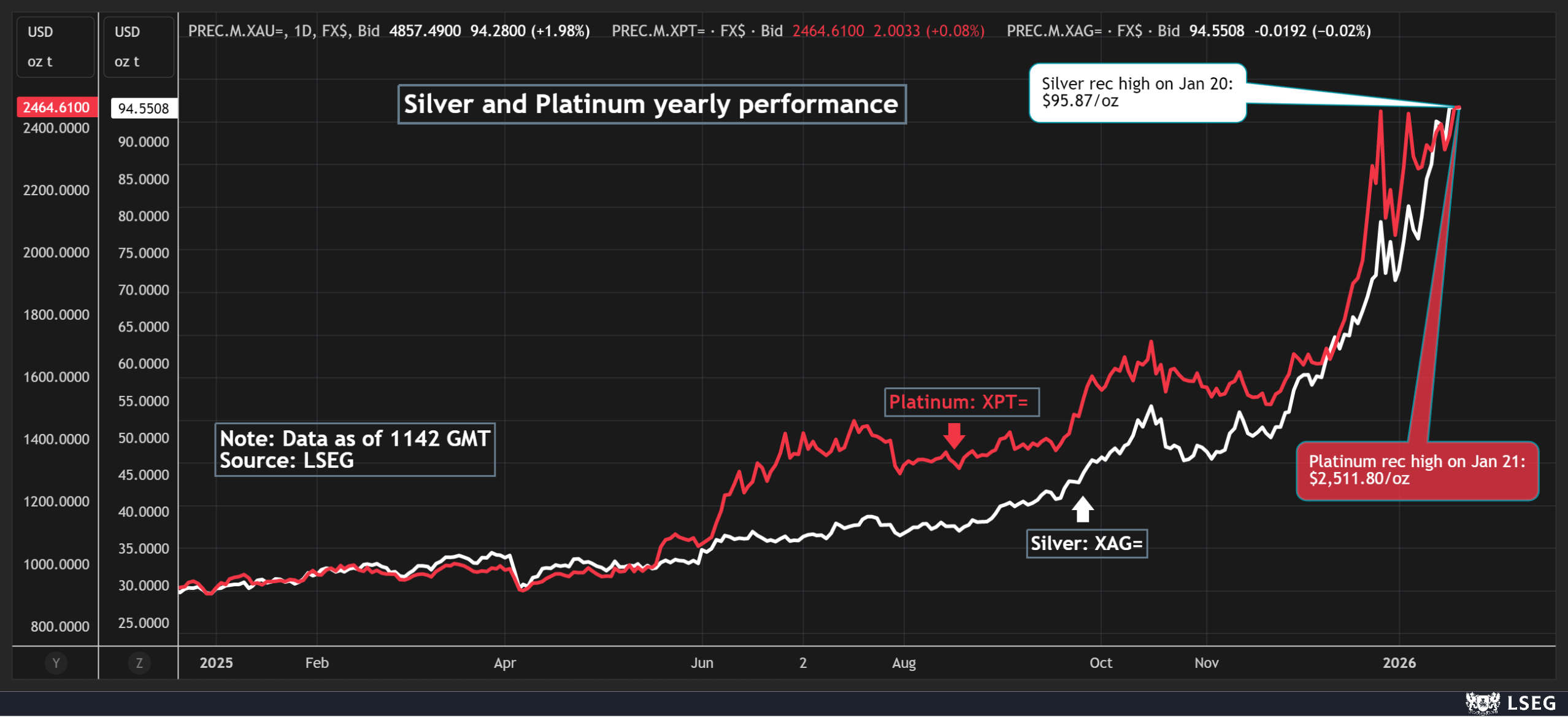
Task: Click the red 'Platinum: XPT=' label
Action: (x=961, y=402)
